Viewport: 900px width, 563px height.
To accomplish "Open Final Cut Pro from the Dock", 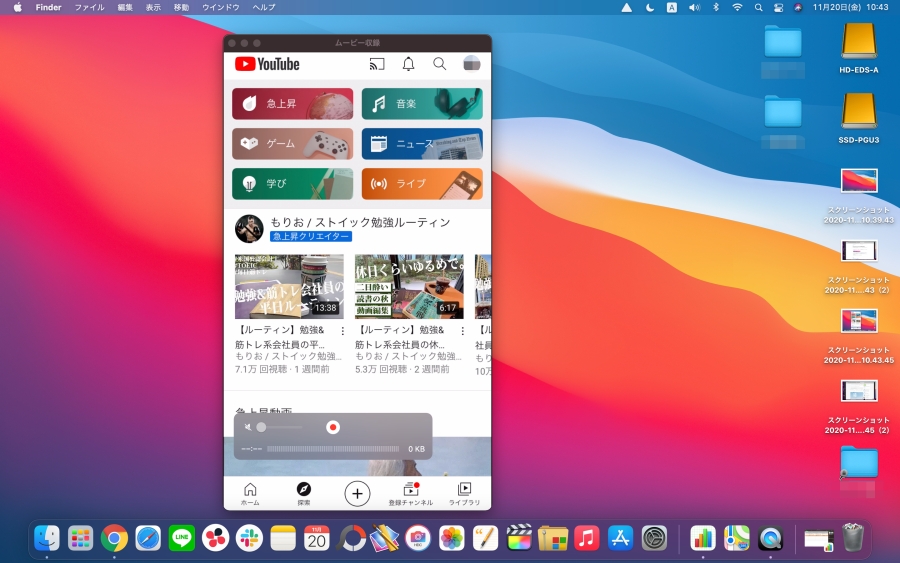I will (519, 538).
